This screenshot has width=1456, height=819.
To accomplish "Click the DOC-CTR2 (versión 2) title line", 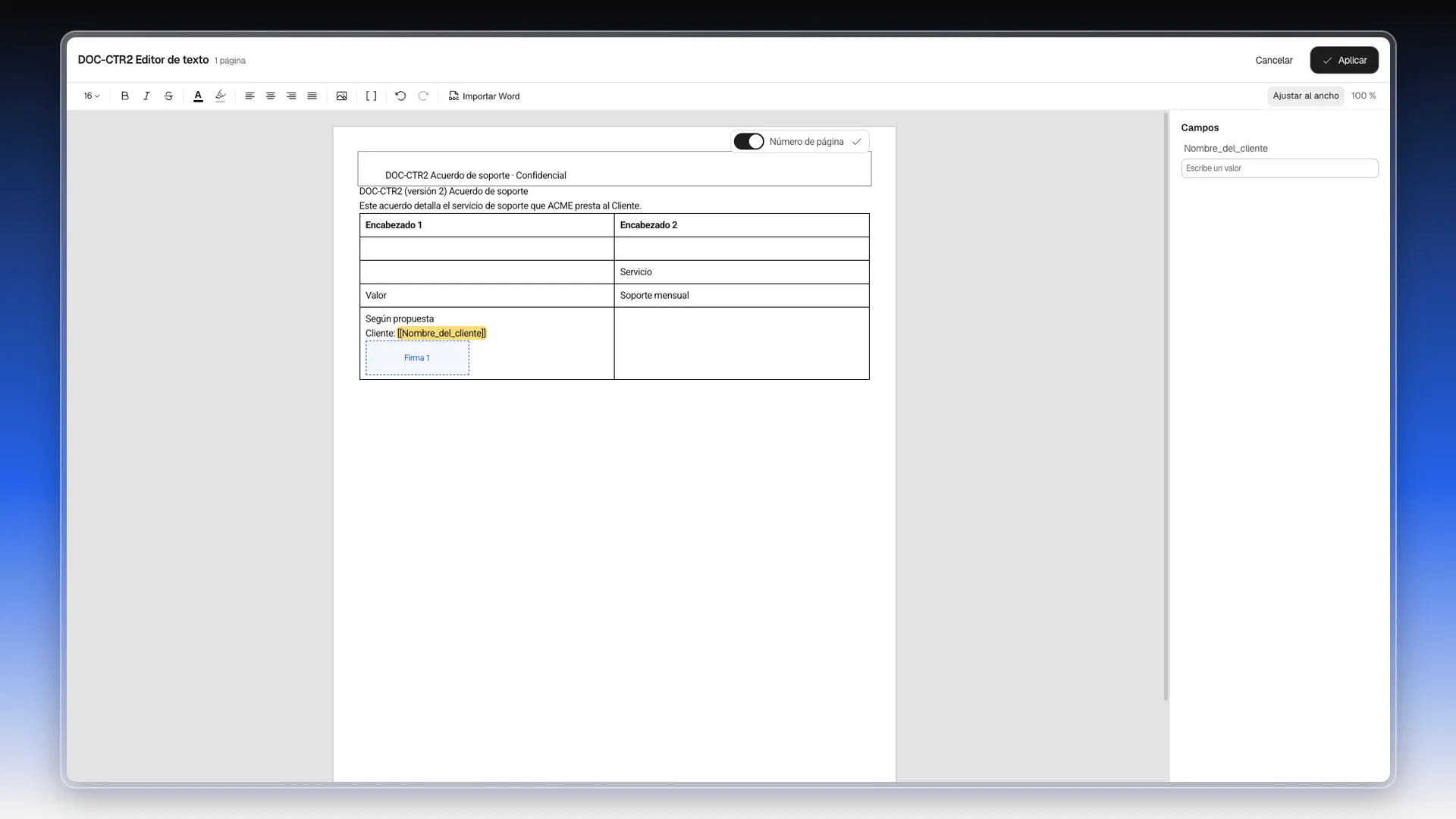I will click(x=444, y=191).
